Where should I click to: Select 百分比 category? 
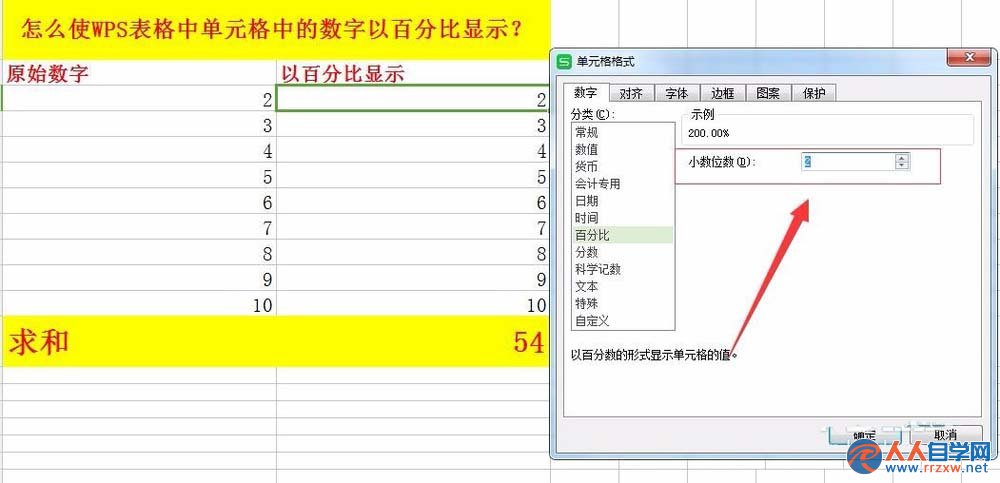tap(622, 235)
